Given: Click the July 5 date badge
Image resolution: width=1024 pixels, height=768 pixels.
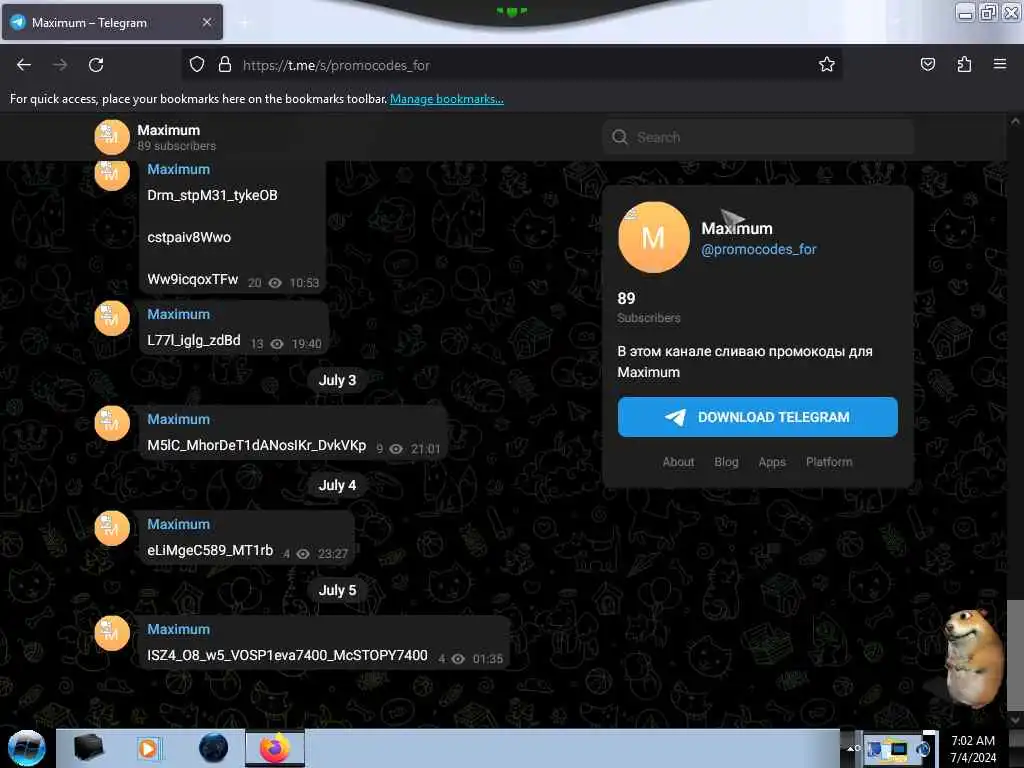Looking at the screenshot, I should [337, 590].
